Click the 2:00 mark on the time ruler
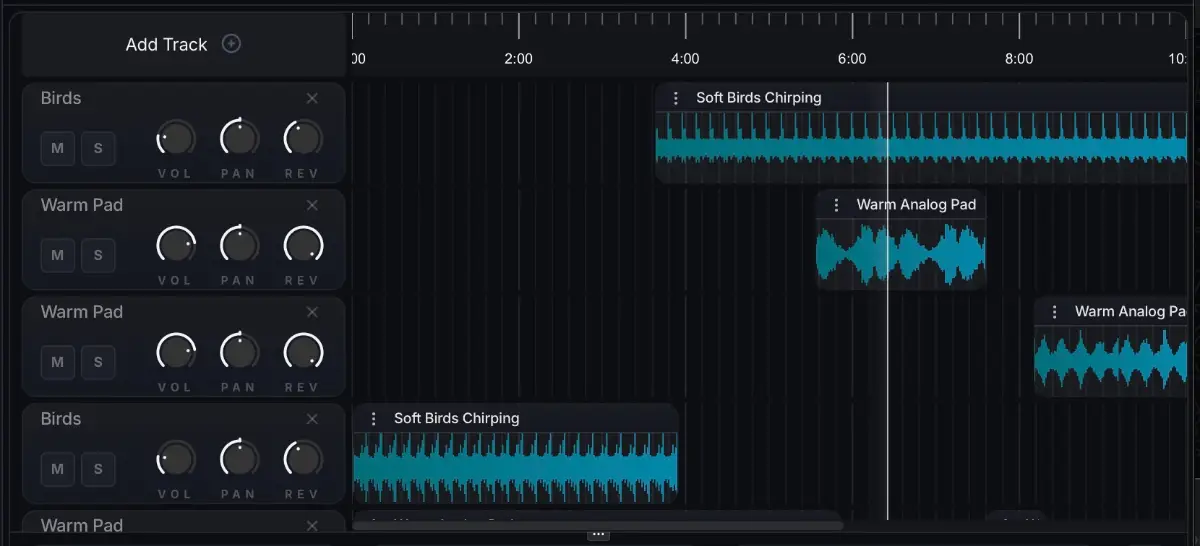This screenshot has width=1200, height=546. click(x=518, y=59)
